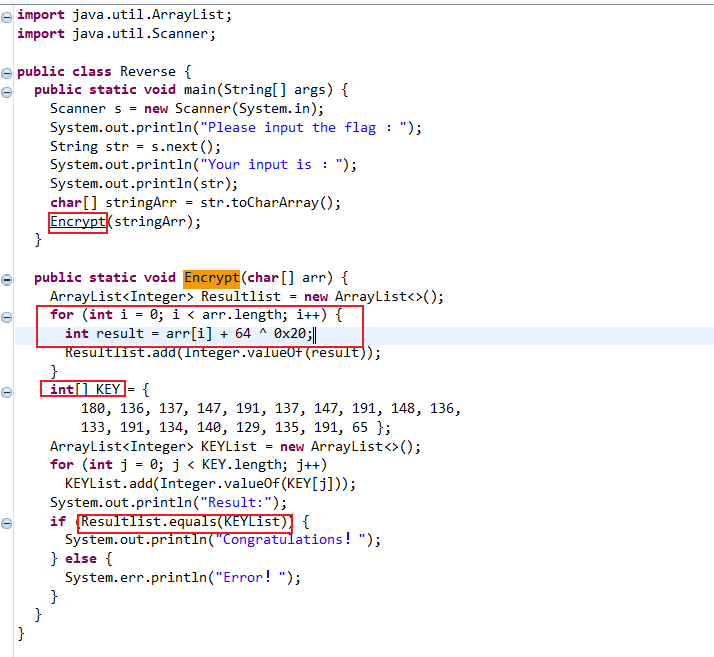Viewport: 714px width, 657px height.
Task: Click the string "Congratulations! "
Action: (x=291, y=540)
